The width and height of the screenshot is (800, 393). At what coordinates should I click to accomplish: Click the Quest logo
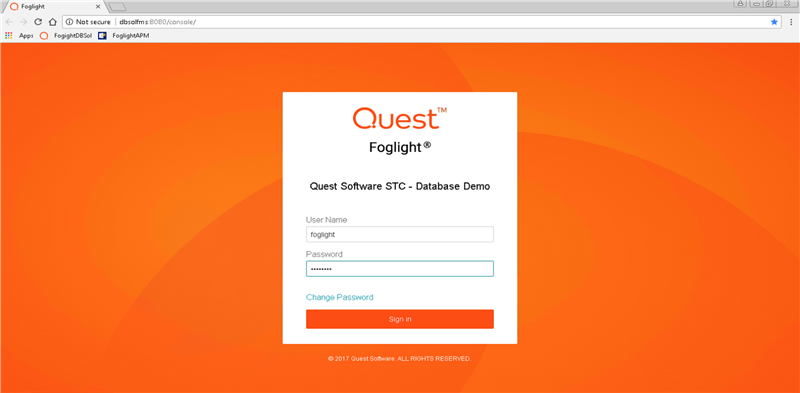(x=399, y=118)
